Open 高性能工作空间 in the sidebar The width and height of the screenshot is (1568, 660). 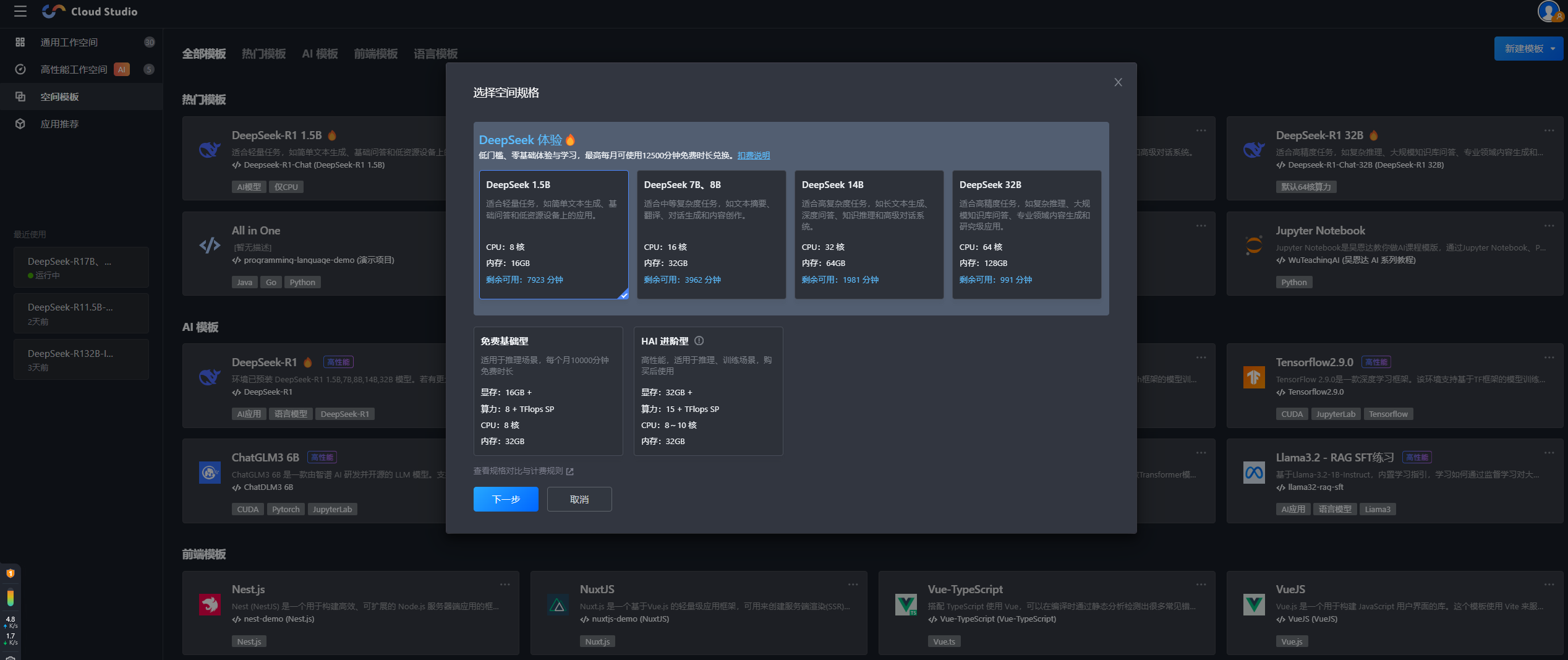pyautogui.click(x=81, y=69)
